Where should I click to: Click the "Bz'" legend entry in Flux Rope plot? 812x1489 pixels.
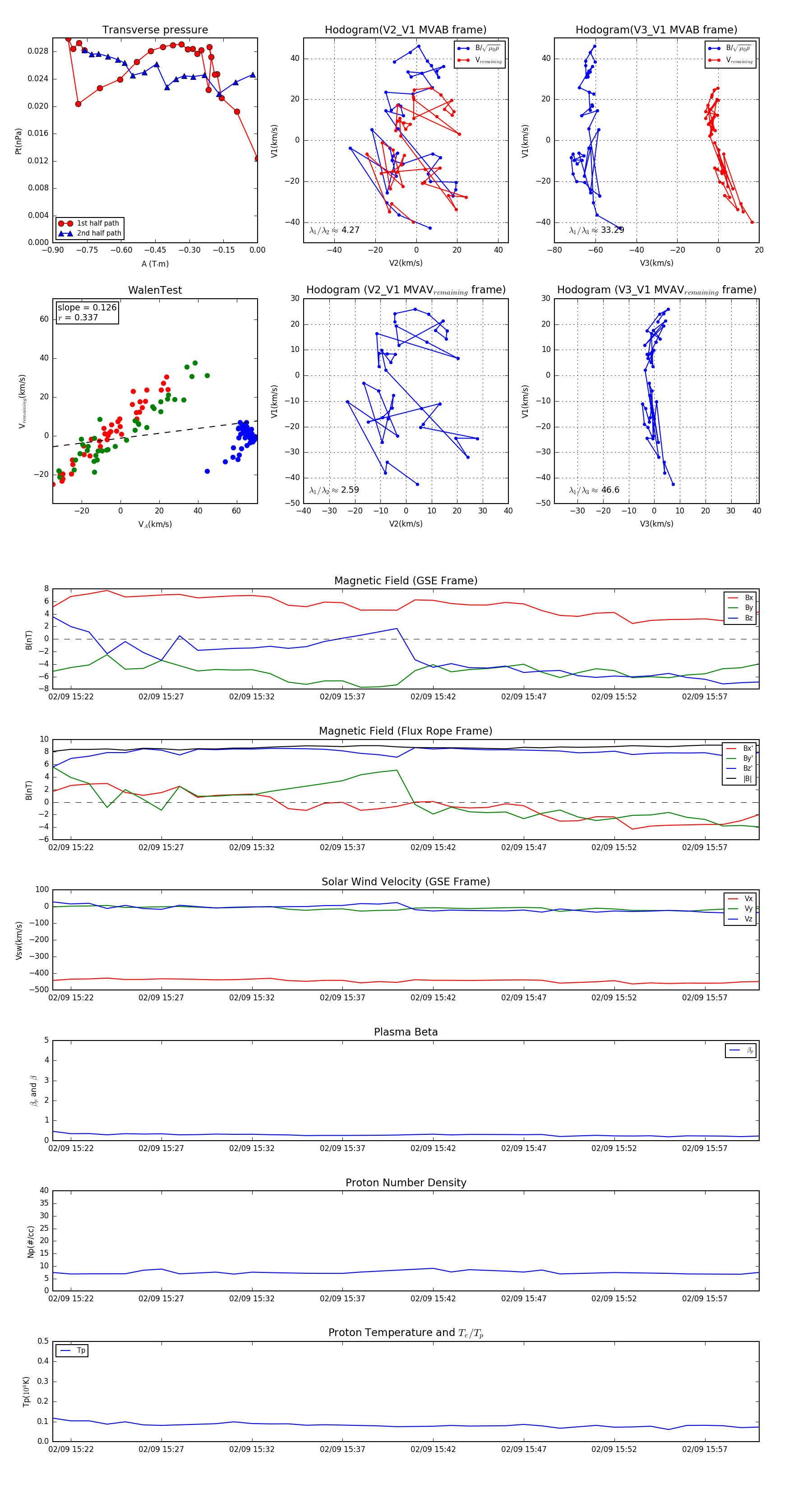[x=740, y=769]
